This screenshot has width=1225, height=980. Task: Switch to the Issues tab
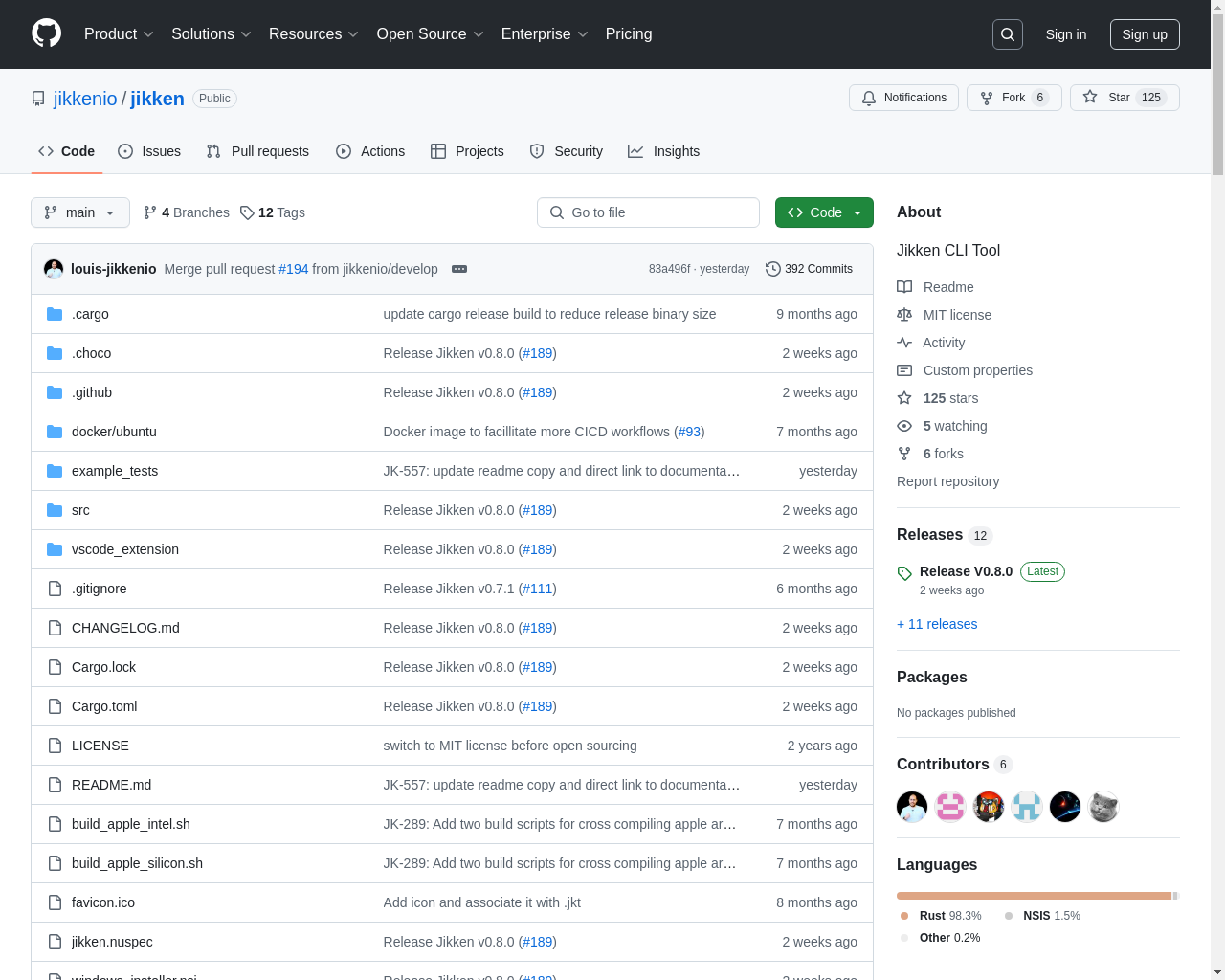coord(149,151)
